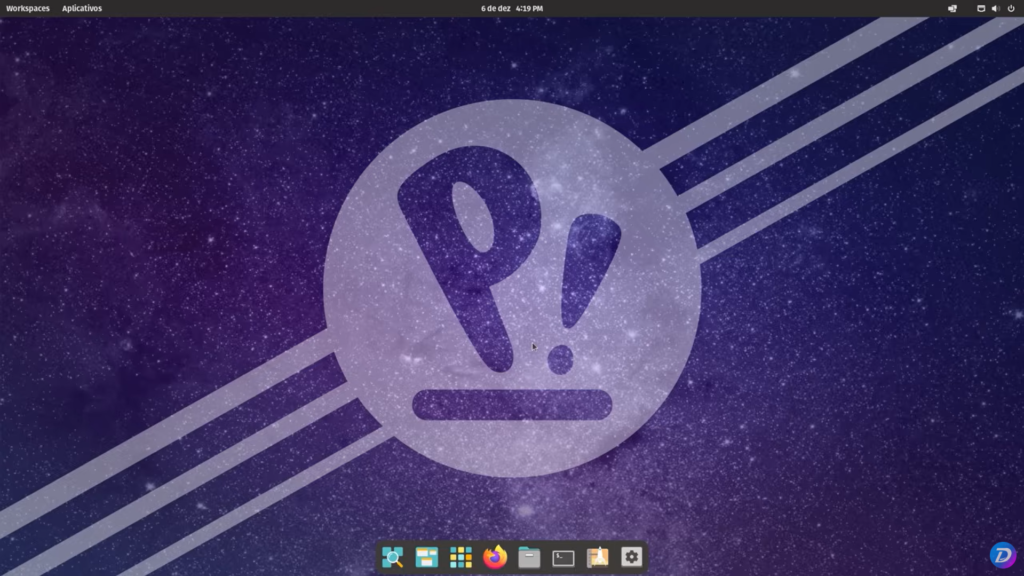This screenshot has width=1024, height=576.
Task: Select the workspaces overview icon in the dock
Action: (392, 558)
